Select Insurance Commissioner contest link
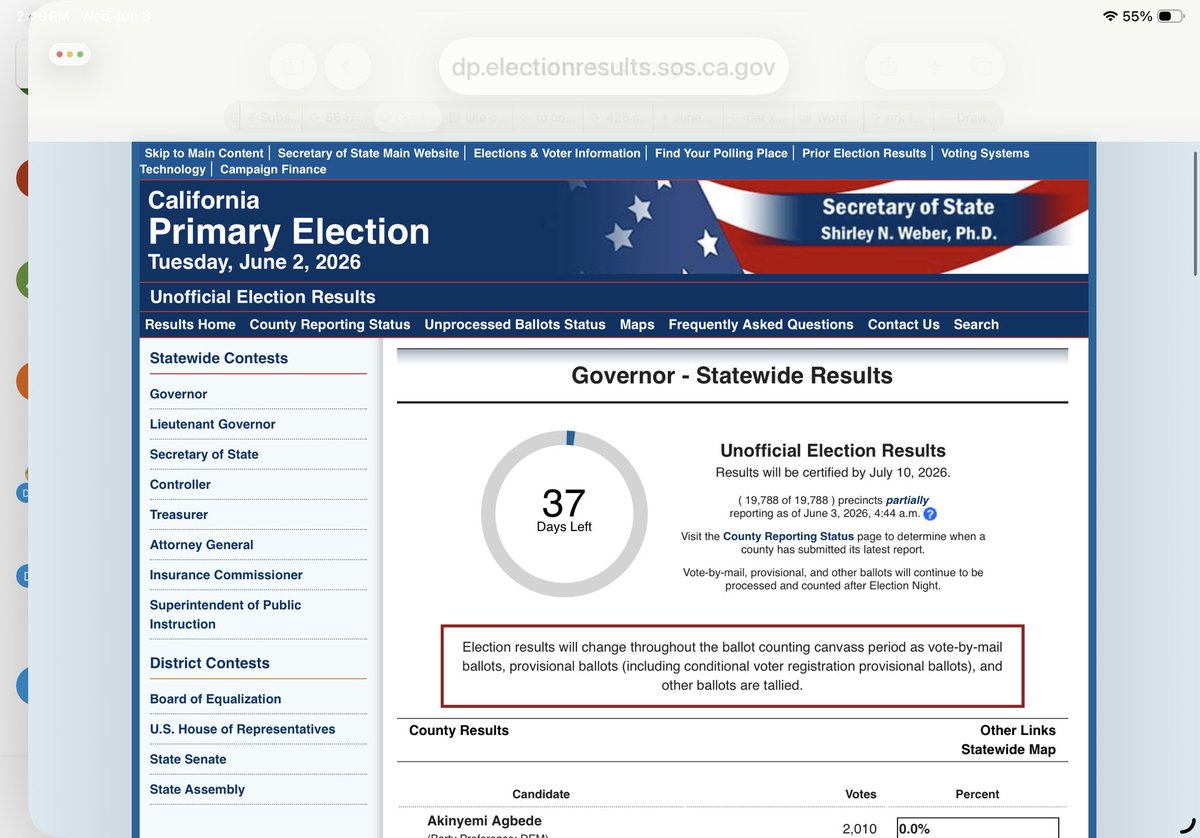The height and width of the screenshot is (838, 1200). [x=226, y=574]
